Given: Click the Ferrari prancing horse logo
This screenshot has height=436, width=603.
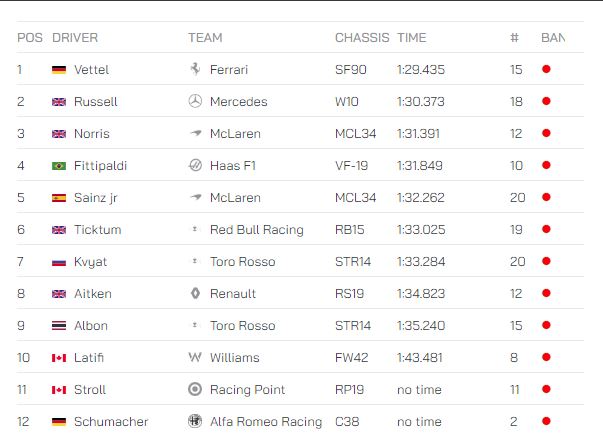Looking at the screenshot, I should pyautogui.click(x=195, y=69).
